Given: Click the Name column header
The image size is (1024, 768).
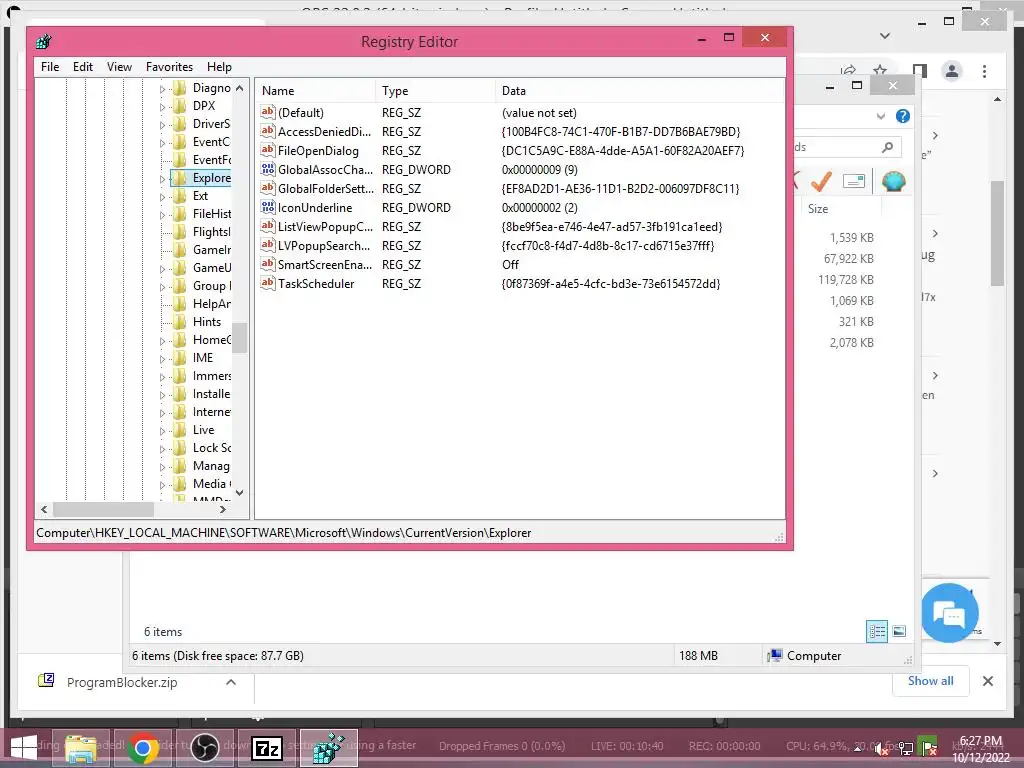Looking at the screenshot, I should (x=315, y=91).
